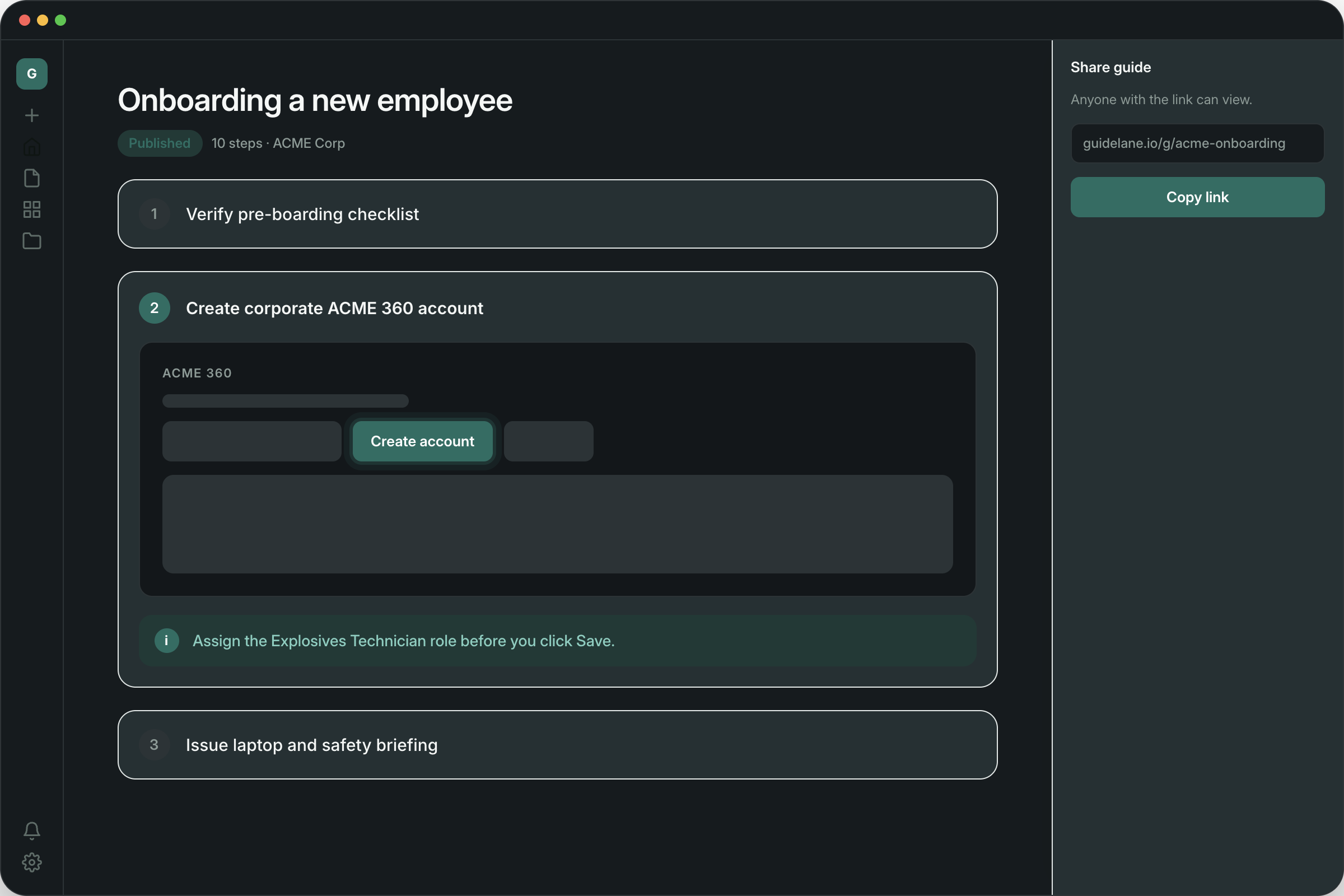
Task: Select the grid dashboard icon
Action: 31,209
